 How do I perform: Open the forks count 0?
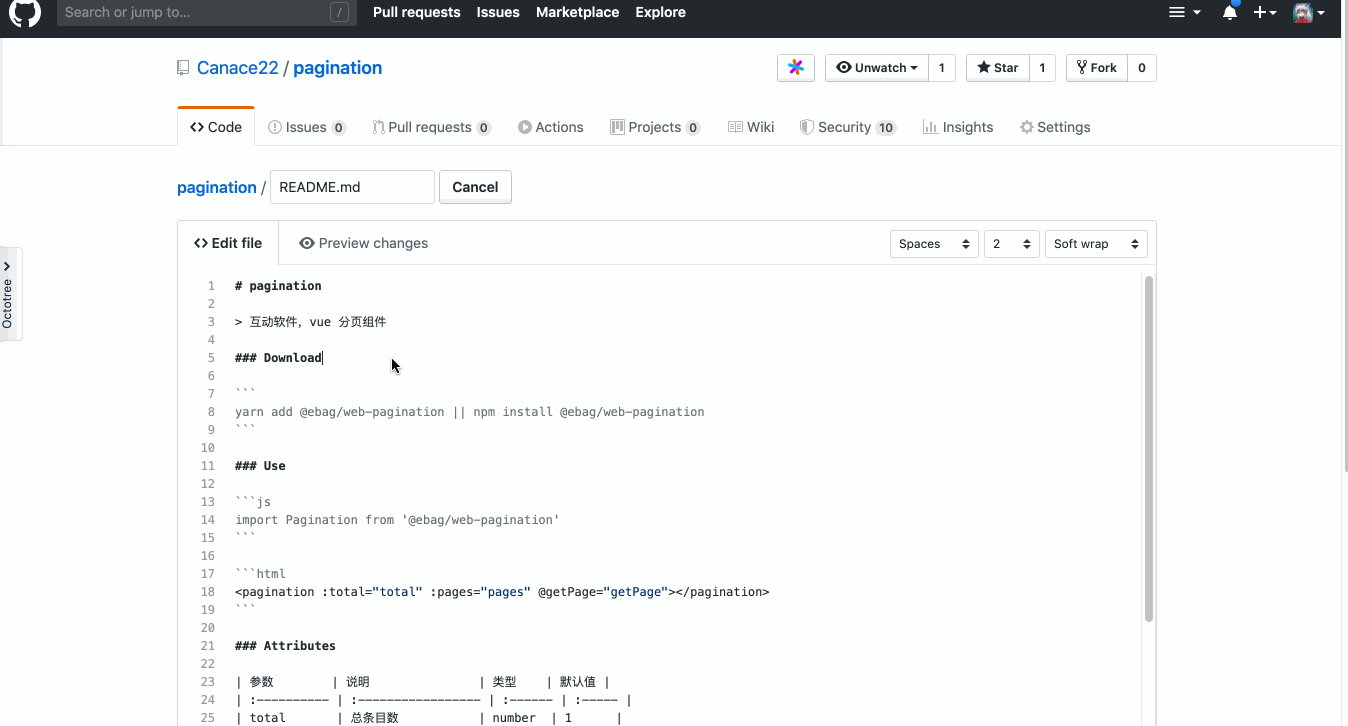click(x=1142, y=68)
